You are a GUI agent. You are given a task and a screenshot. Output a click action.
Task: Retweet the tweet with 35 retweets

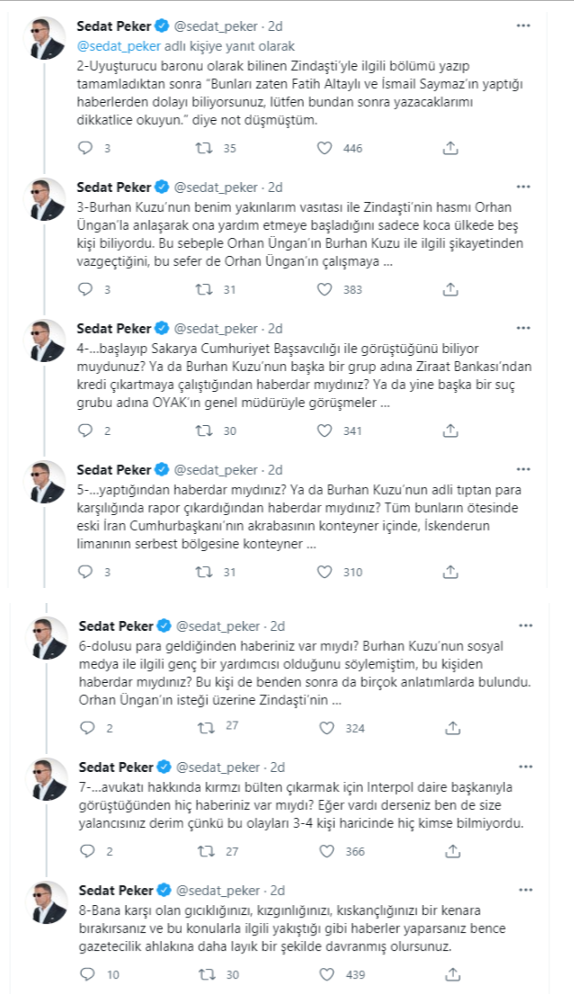coord(204,148)
